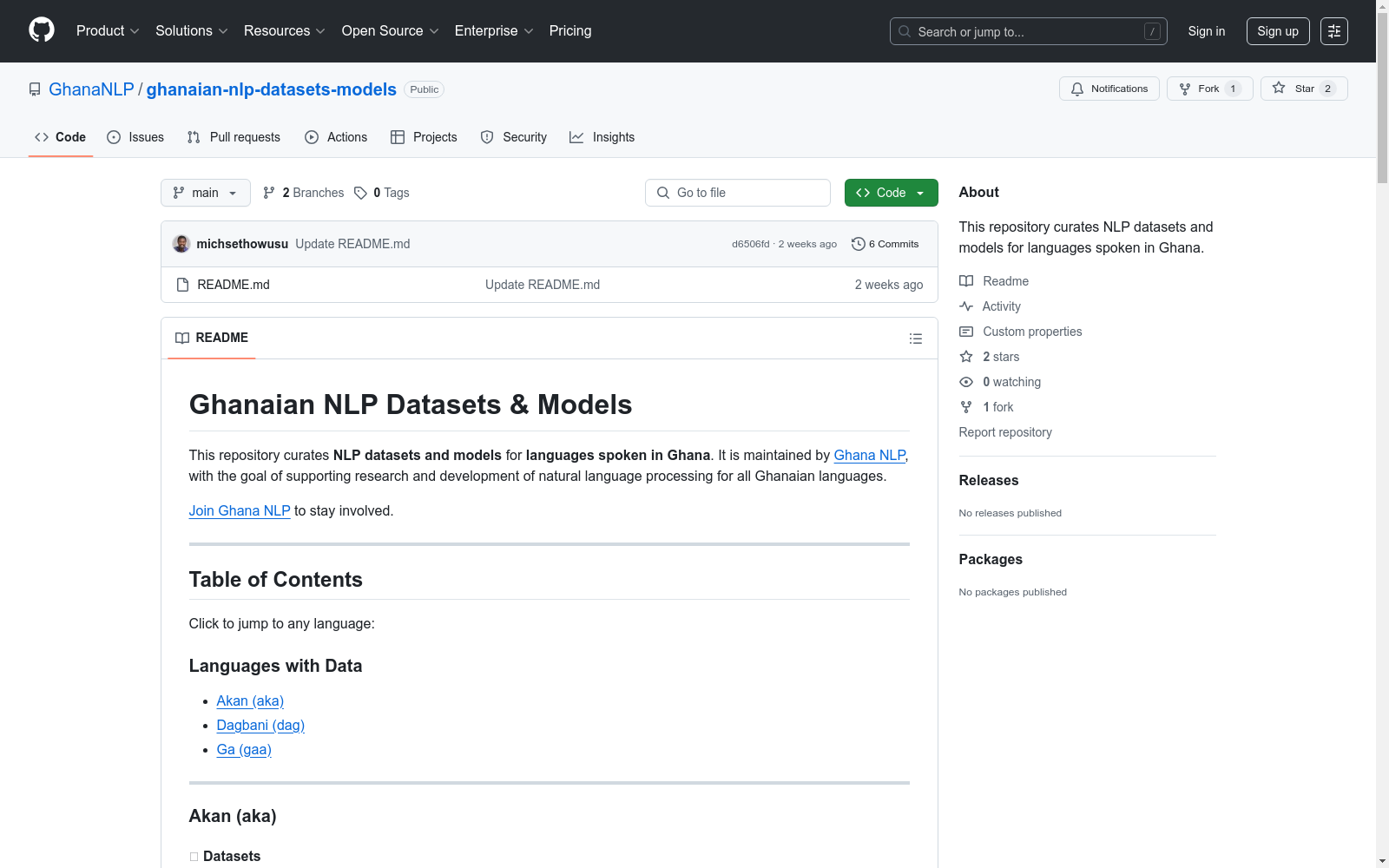Click the Activity pulse icon
This screenshot has height=868, width=1389.
(x=966, y=306)
